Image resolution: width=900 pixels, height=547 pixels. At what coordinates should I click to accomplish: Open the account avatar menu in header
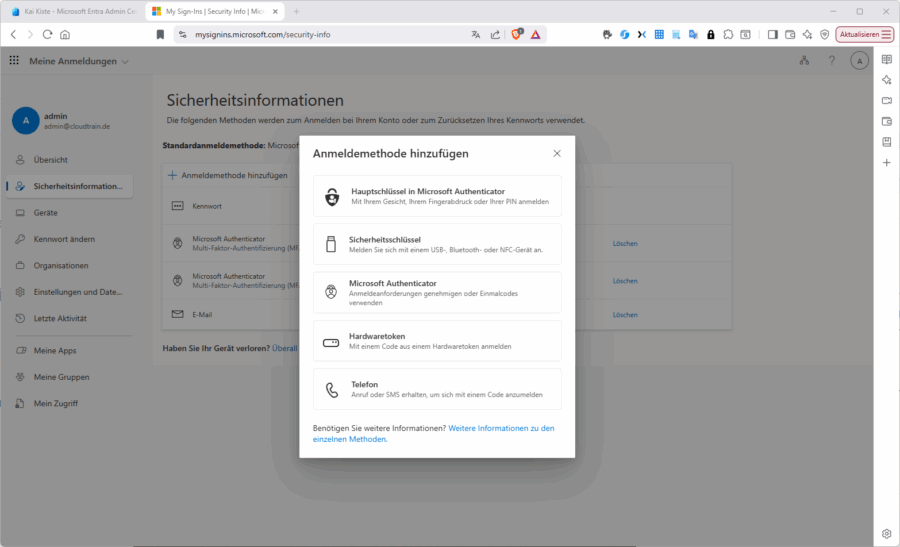859,61
